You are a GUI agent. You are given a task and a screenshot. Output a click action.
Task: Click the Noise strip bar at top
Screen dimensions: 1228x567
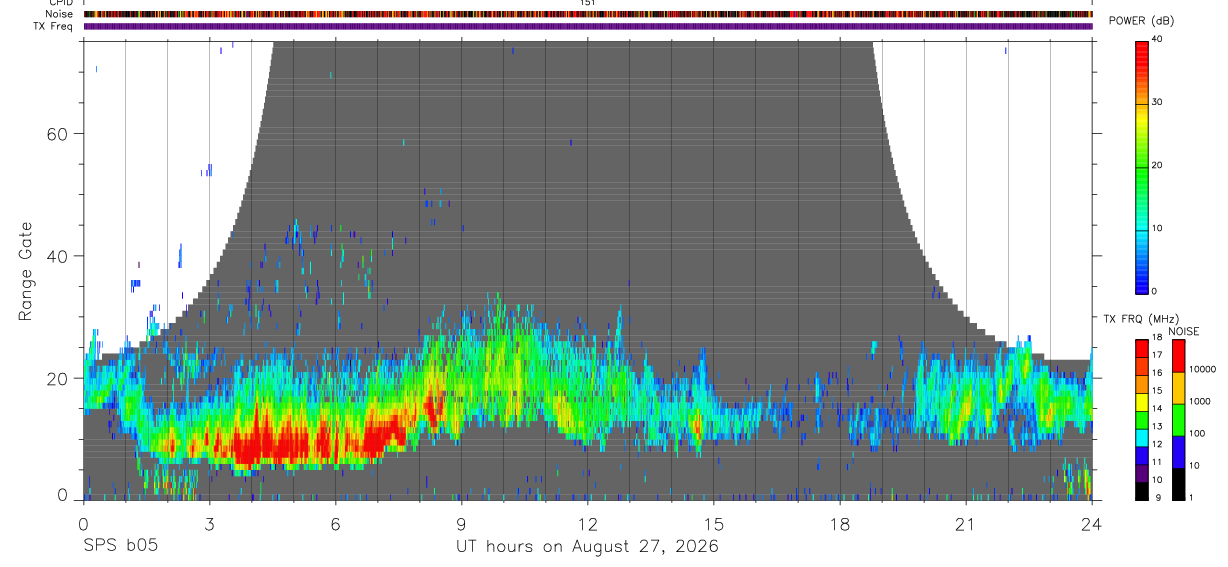click(x=588, y=14)
